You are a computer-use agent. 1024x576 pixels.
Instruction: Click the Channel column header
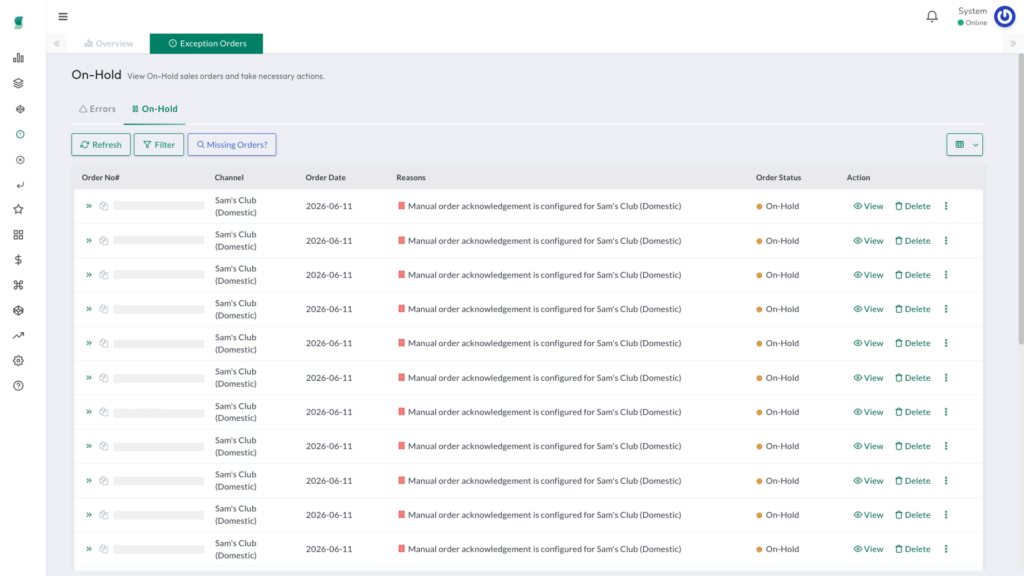(229, 178)
